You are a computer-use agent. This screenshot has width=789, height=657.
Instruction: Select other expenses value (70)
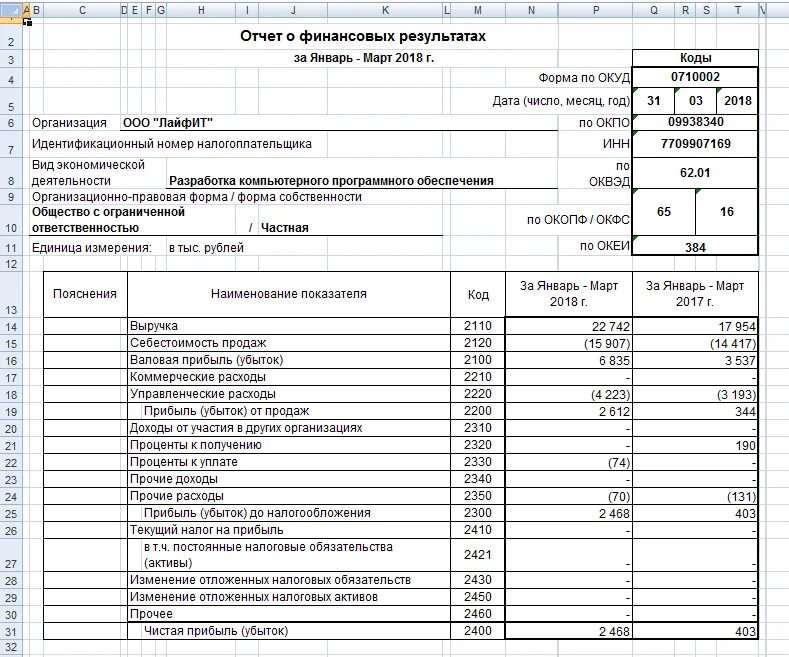click(x=569, y=496)
